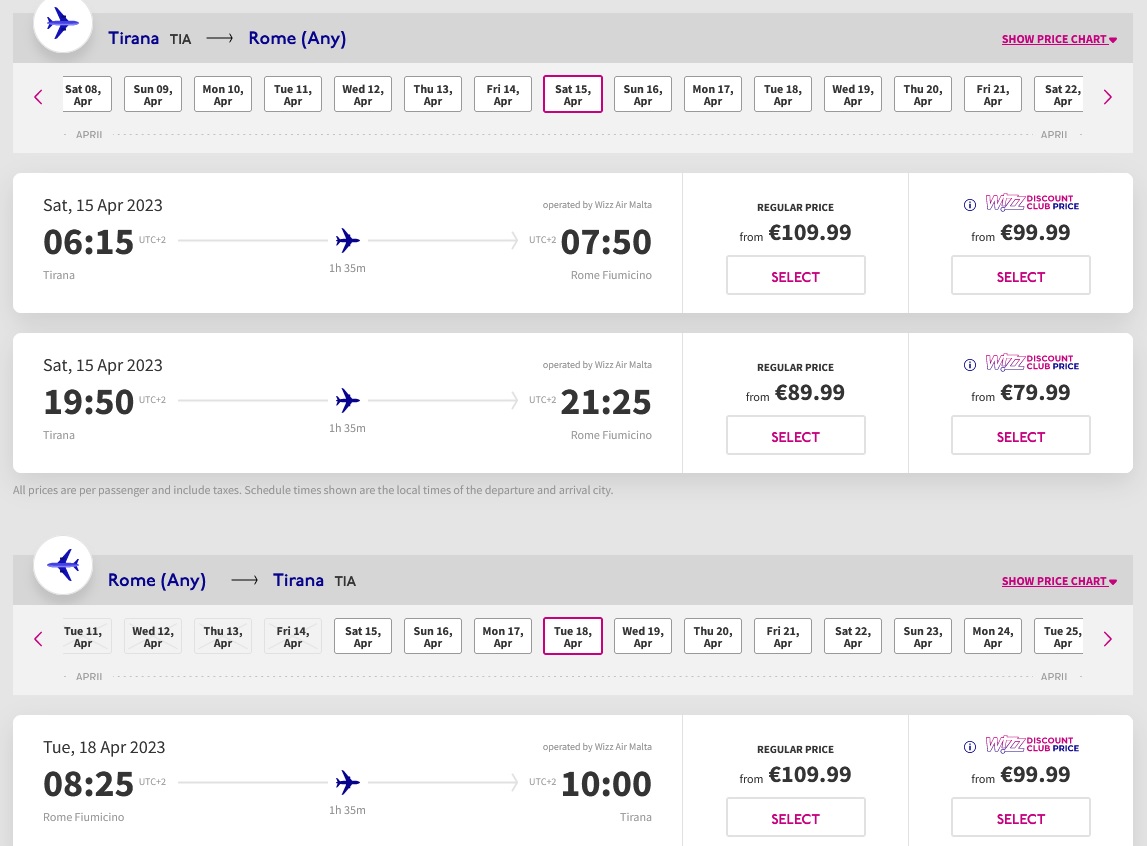1147x846 pixels.
Task: Go to previous outbound dates arrow
Action: click(38, 97)
